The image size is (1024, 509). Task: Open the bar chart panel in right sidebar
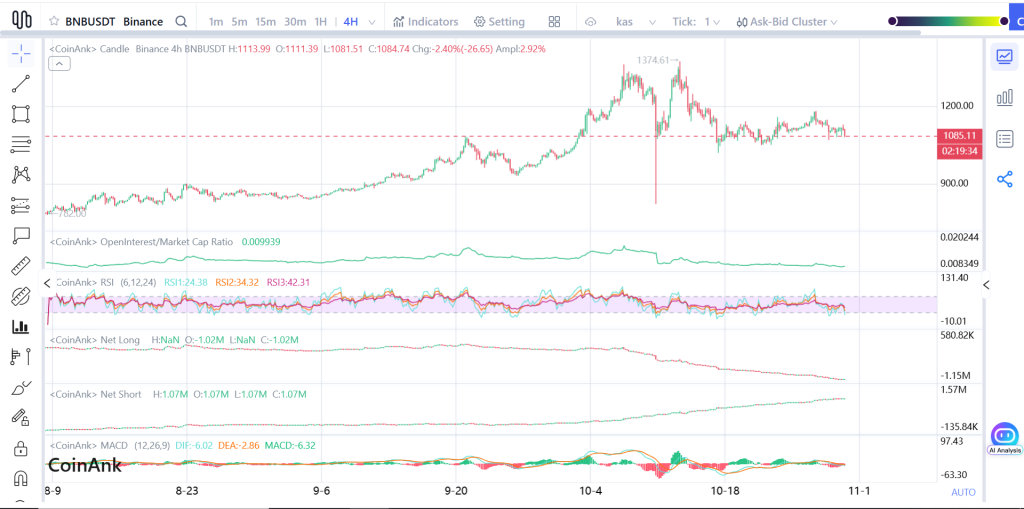[1004, 97]
